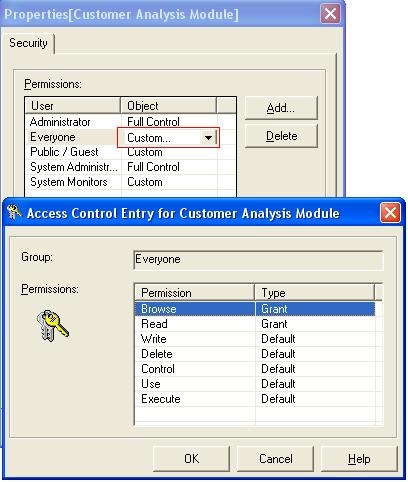The width and height of the screenshot is (408, 482).
Task: Select the Browse permission row
Action: point(255,309)
